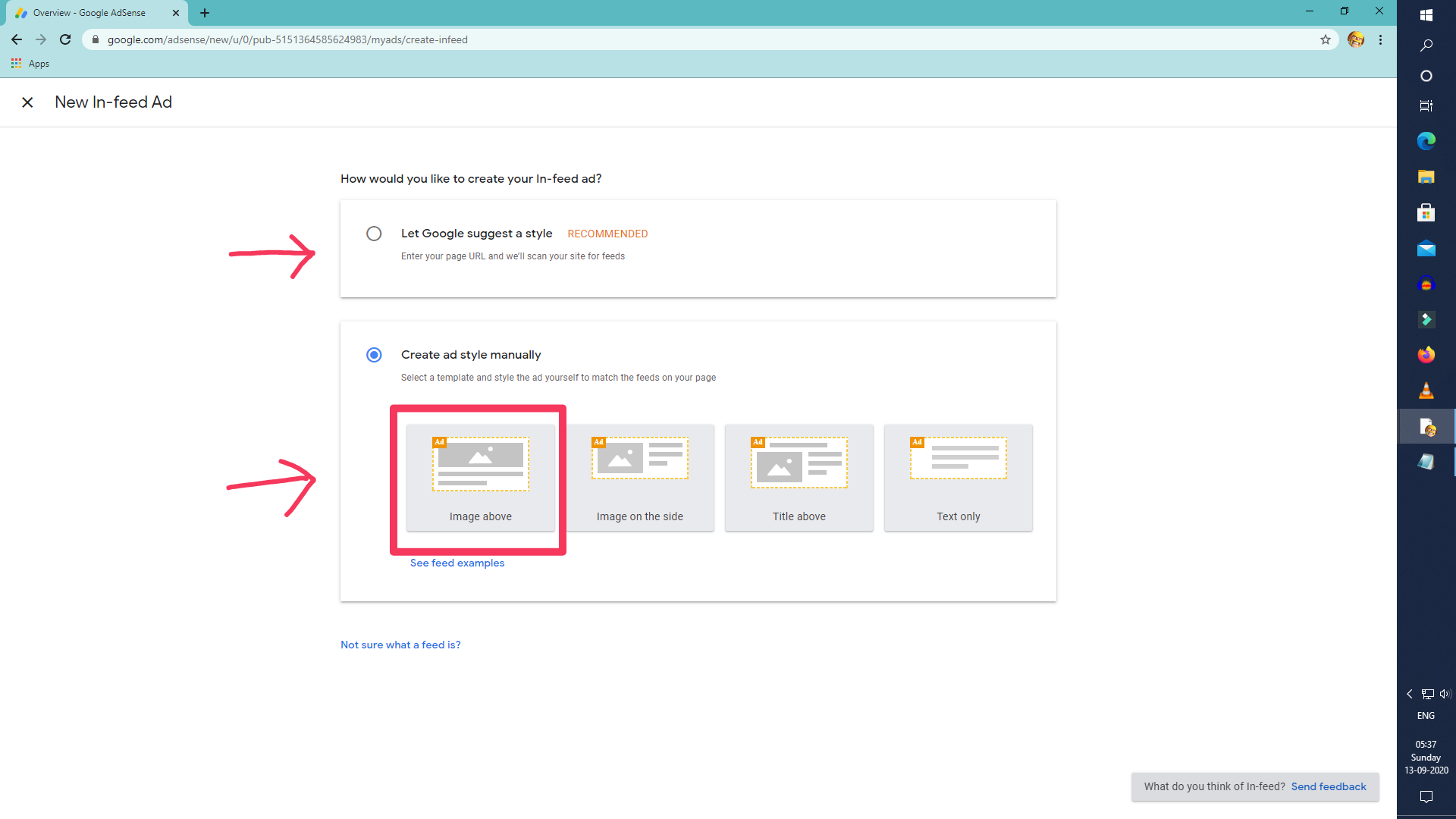Image resolution: width=1456 pixels, height=819 pixels.
Task: Open the See feed examples link
Action: (x=457, y=563)
